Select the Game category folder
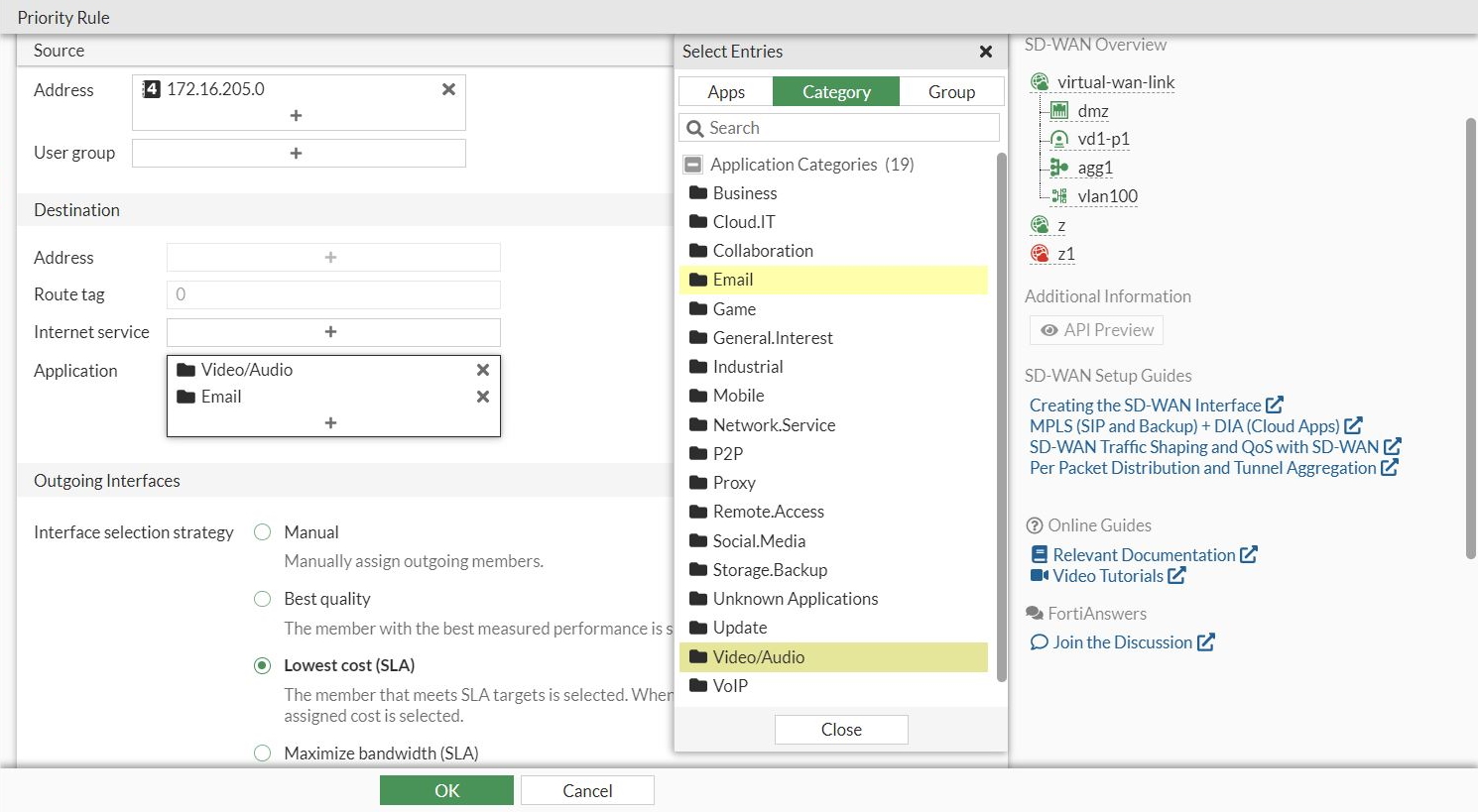Viewport: 1478px width, 812px height. pyautogui.click(x=734, y=309)
